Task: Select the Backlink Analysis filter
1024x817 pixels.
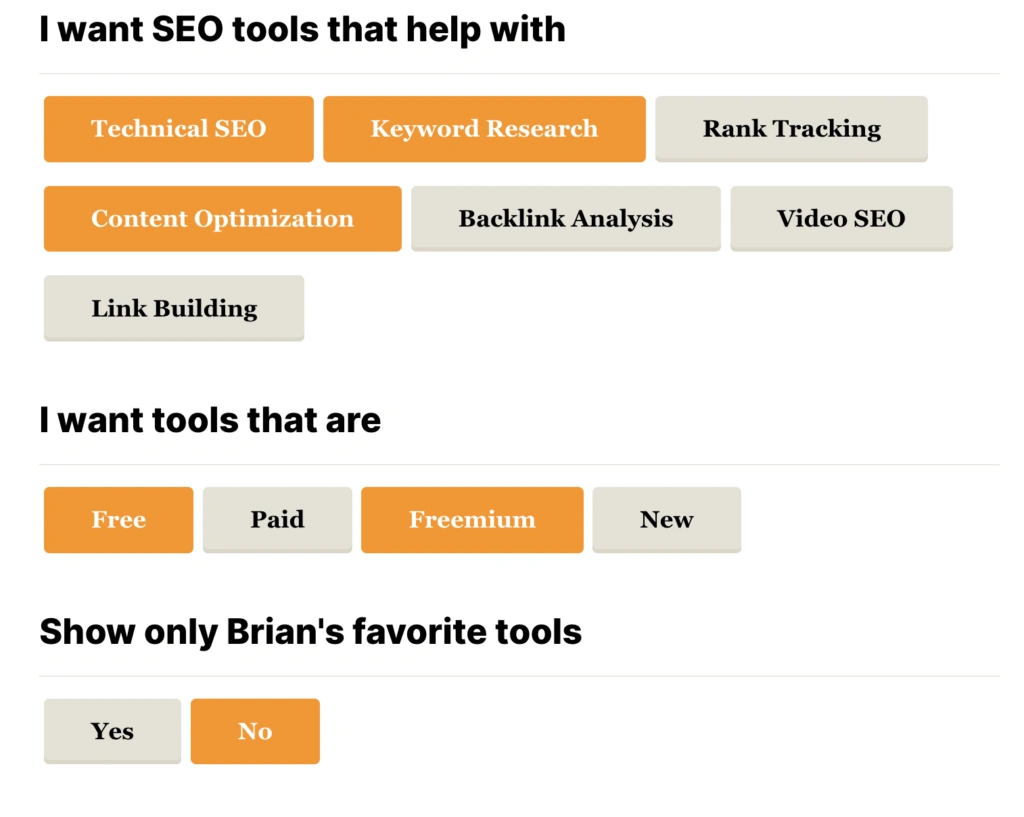Action: pyautogui.click(x=565, y=219)
